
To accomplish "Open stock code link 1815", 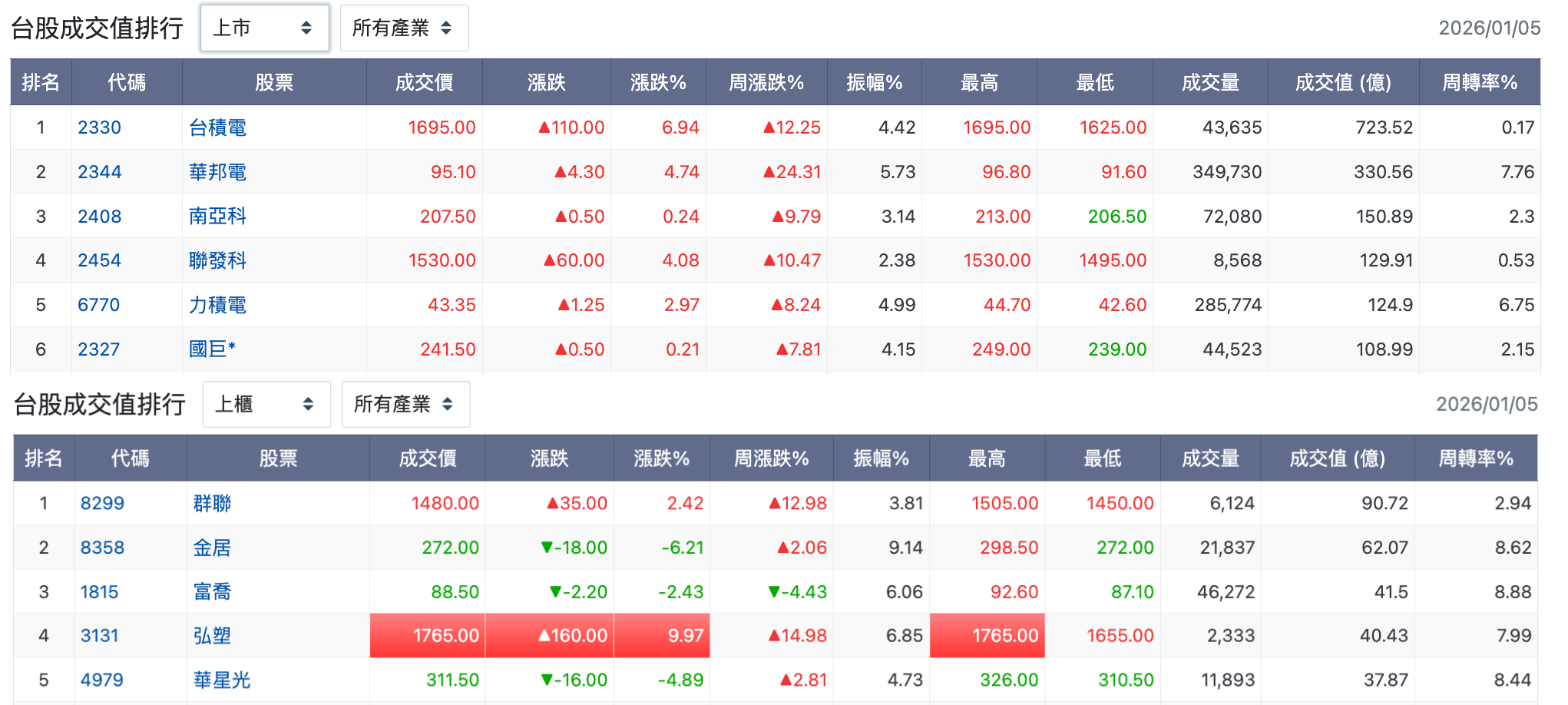I will point(100,592).
